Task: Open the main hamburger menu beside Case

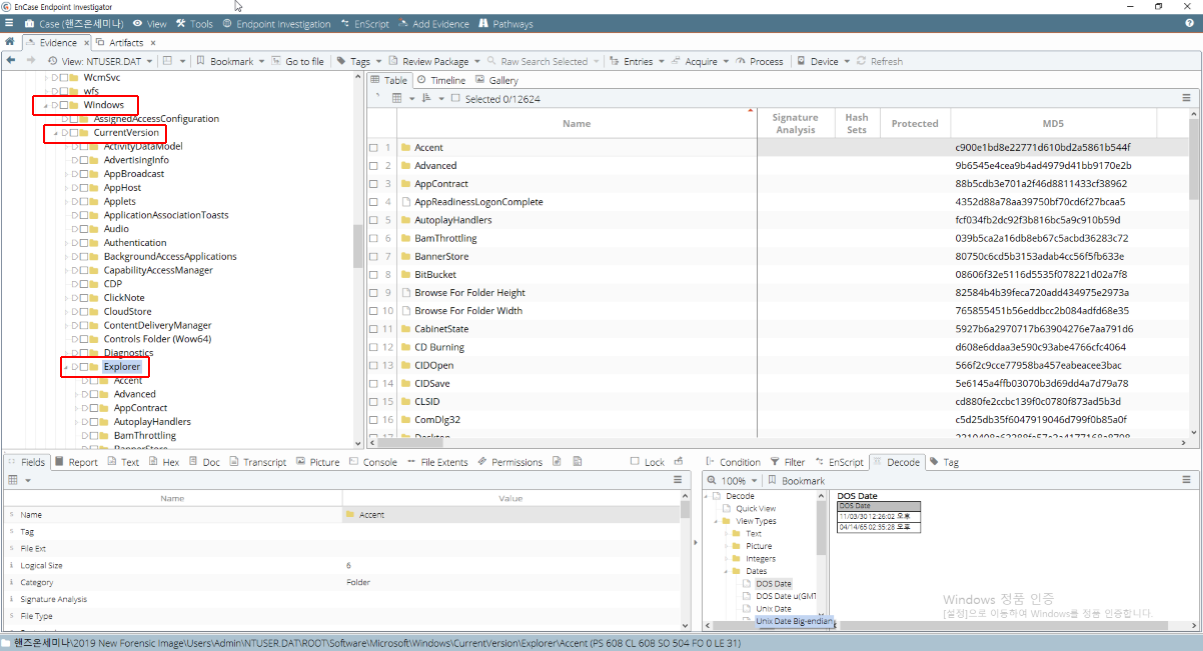Action: [8, 23]
